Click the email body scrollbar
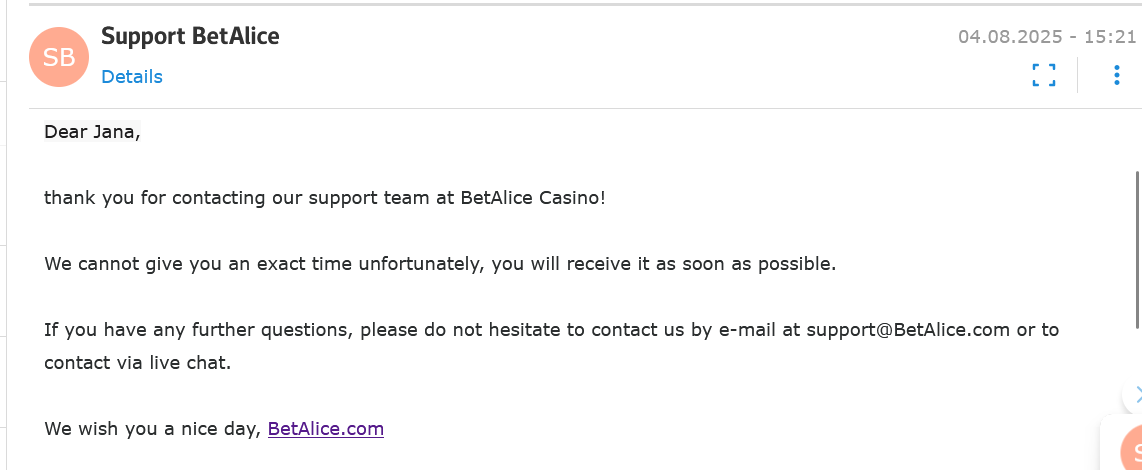Image resolution: width=1142 pixels, height=470 pixels. (x=1137, y=249)
